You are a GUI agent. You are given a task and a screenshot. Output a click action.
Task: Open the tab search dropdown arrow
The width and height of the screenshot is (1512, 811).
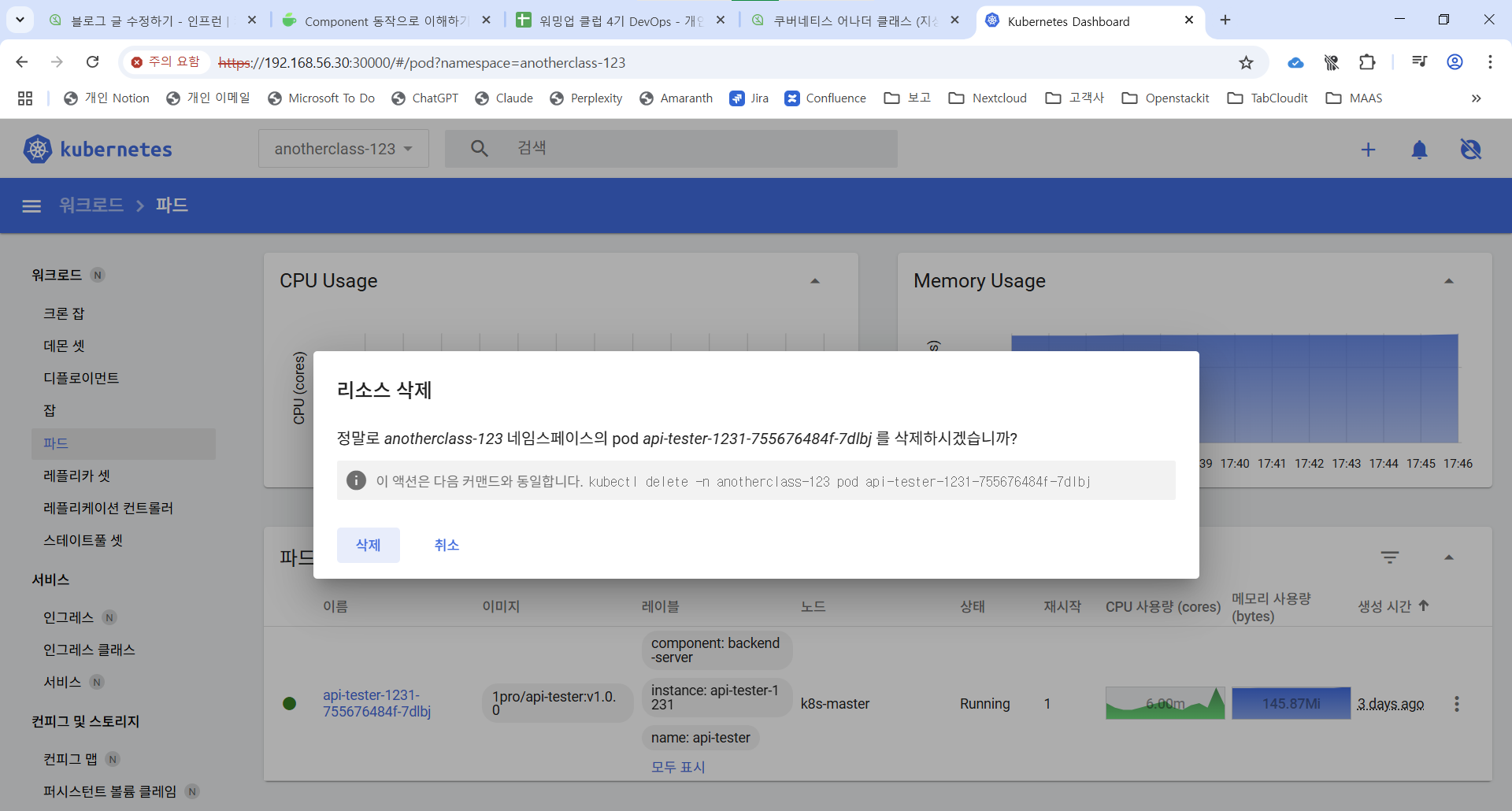click(x=20, y=20)
